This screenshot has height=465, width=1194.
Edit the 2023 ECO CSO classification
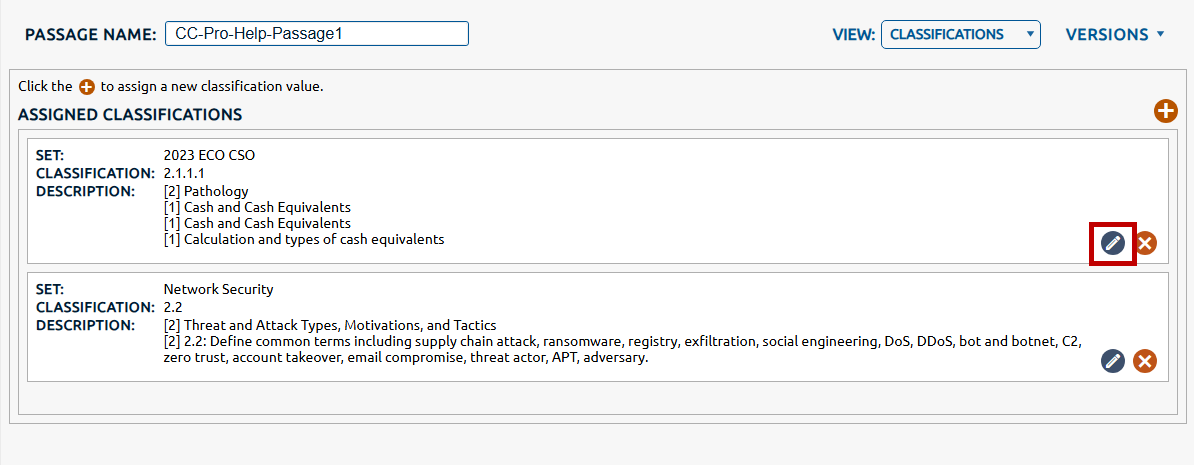[x=1112, y=243]
